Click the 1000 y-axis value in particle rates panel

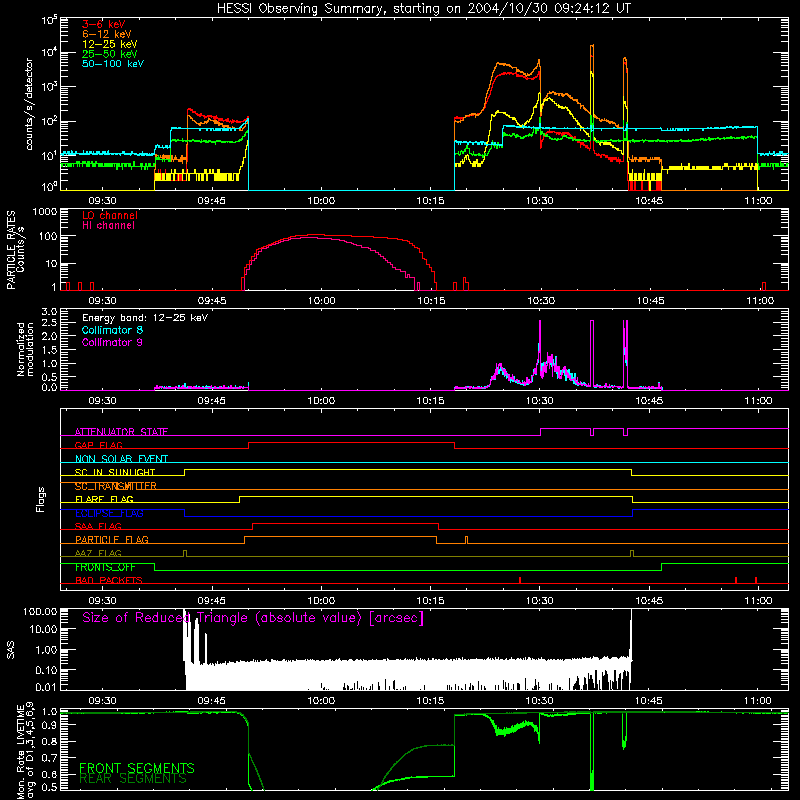coord(45,212)
